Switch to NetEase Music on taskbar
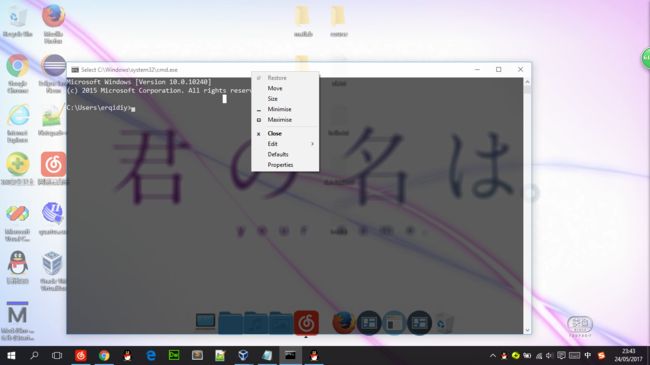The width and height of the screenshot is (650, 365). (81, 355)
